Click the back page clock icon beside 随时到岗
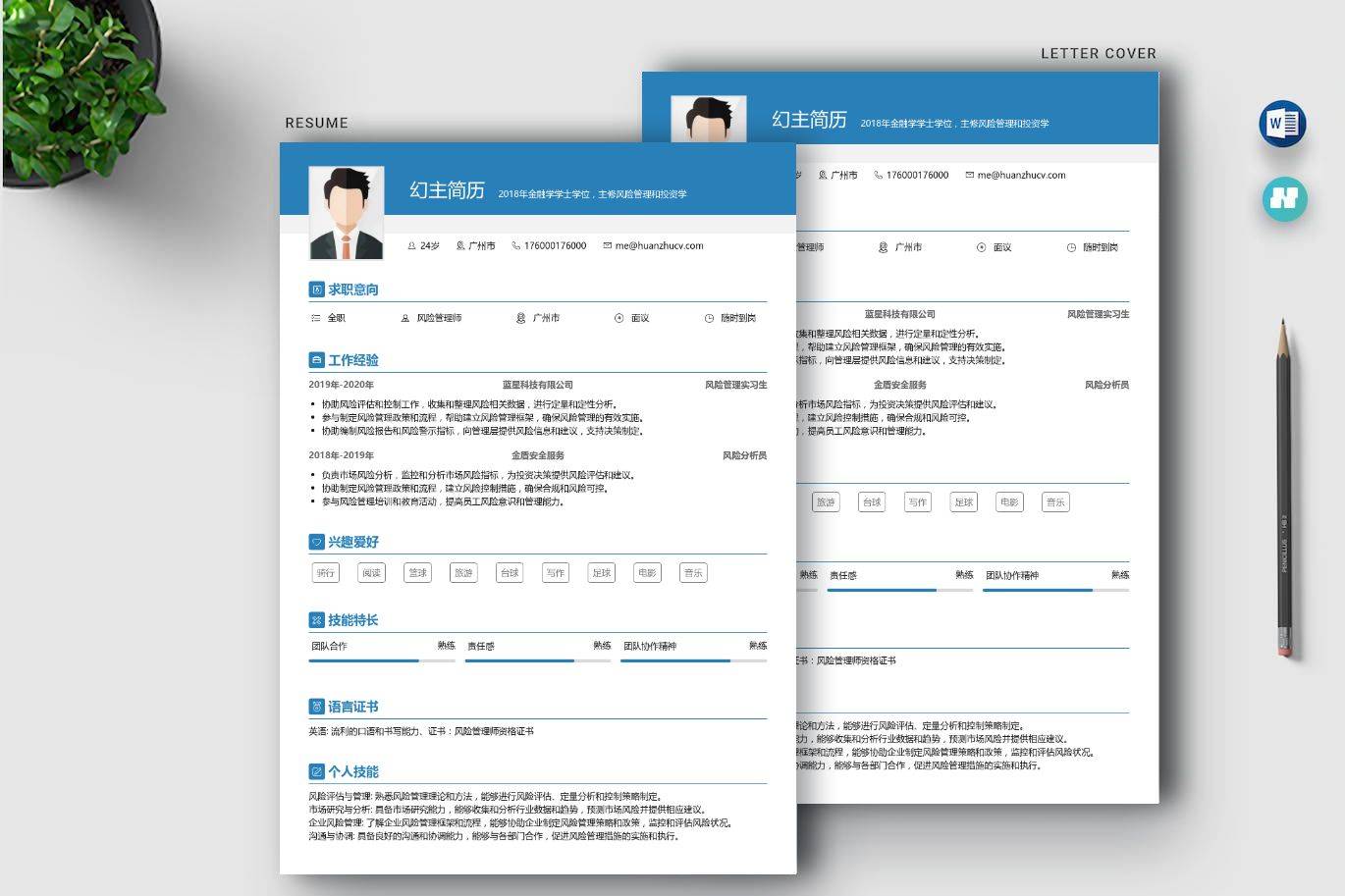The height and width of the screenshot is (896, 1345). pyautogui.click(x=1071, y=247)
